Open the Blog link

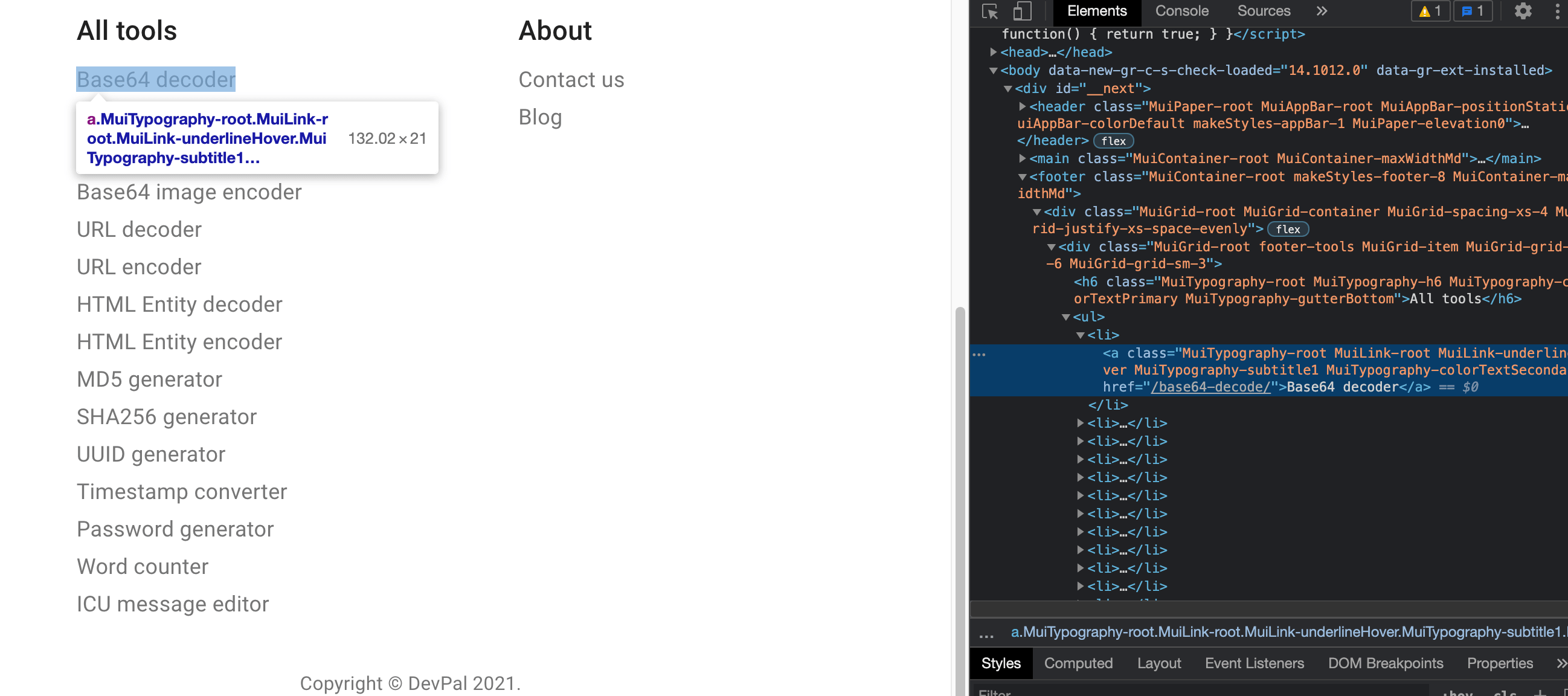click(x=540, y=117)
